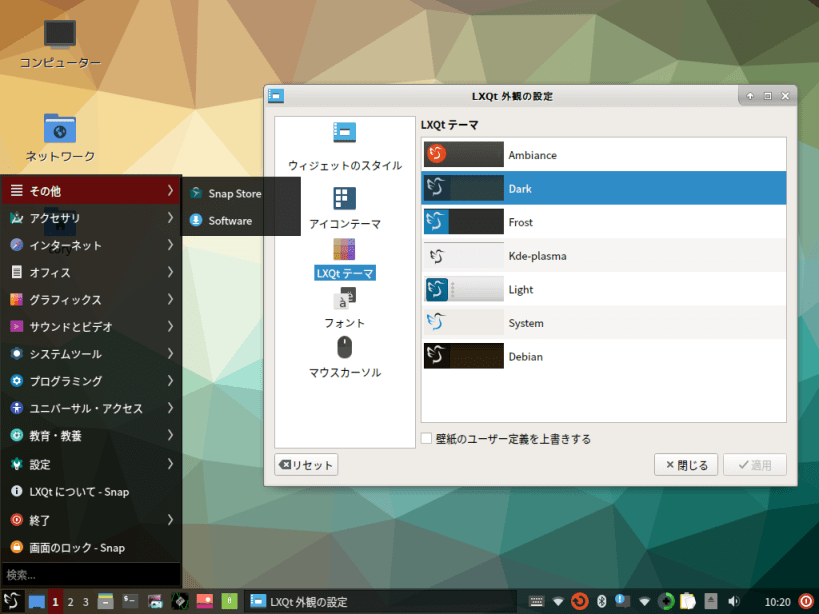Switch to virtual desktop 3
819x614 pixels.
[x=86, y=602]
